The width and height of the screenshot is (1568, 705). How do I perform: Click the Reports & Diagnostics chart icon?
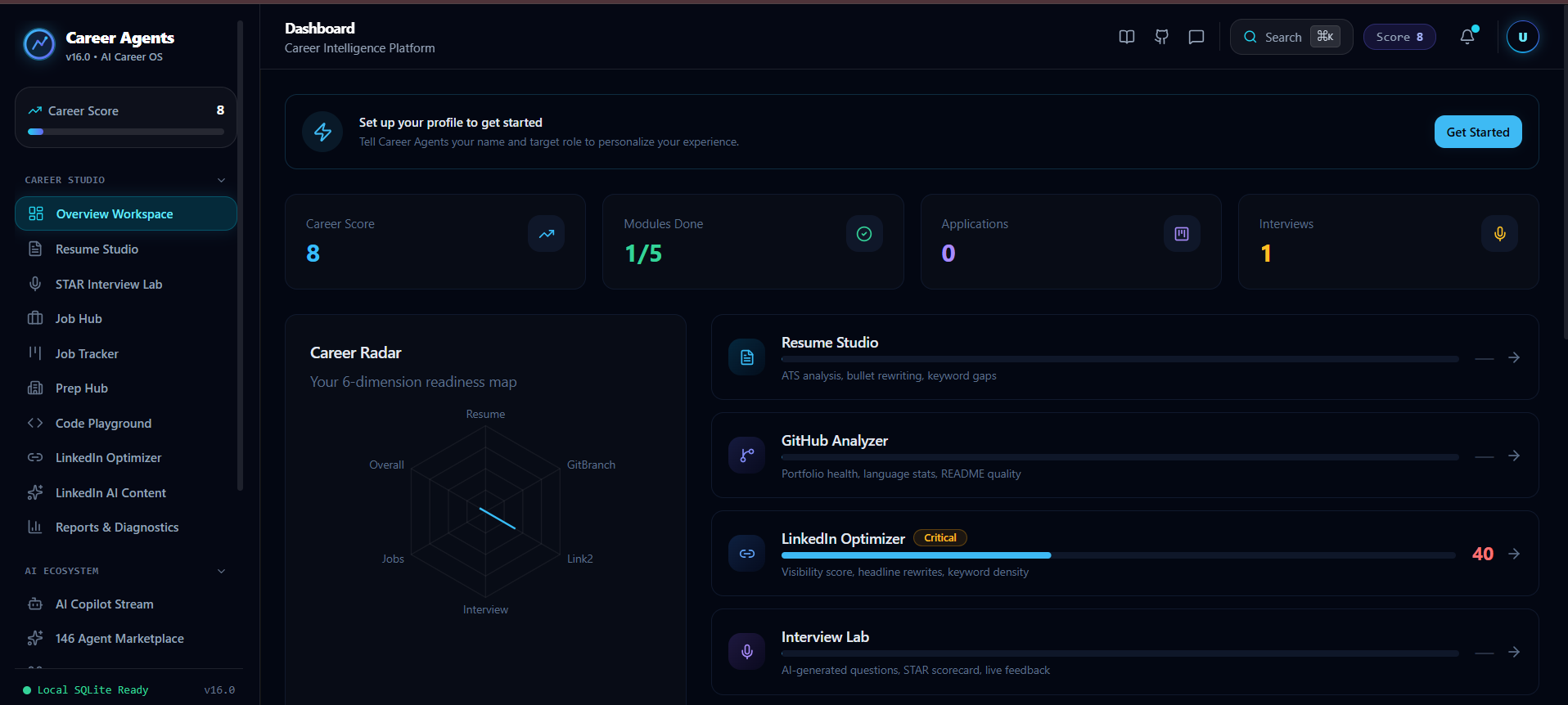tap(35, 527)
